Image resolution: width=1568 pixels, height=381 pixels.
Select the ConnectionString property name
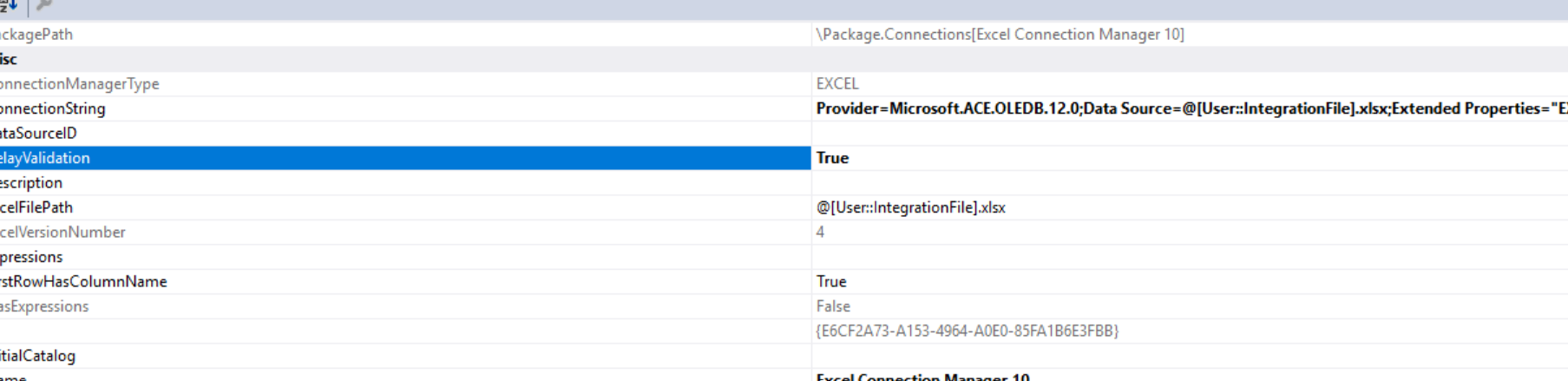(53, 108)
